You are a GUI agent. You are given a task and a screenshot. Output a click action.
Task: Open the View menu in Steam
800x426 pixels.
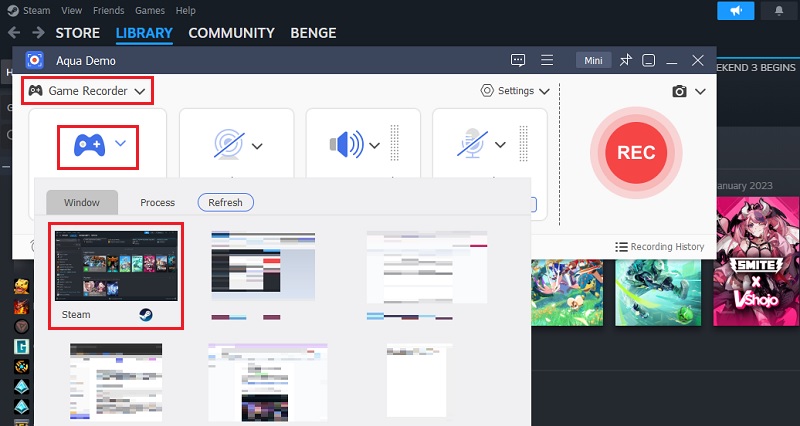tap(71, 10)
